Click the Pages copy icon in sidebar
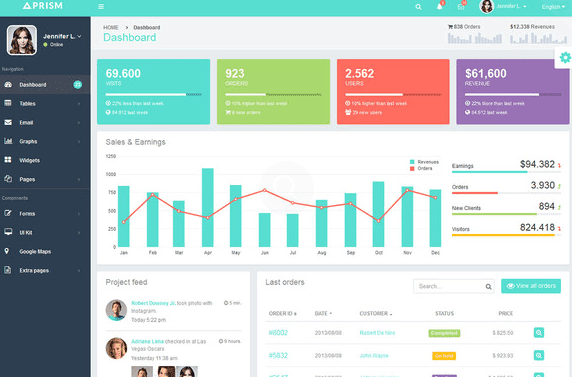Viewport: 572px width, 377px height. coord(8,179)
